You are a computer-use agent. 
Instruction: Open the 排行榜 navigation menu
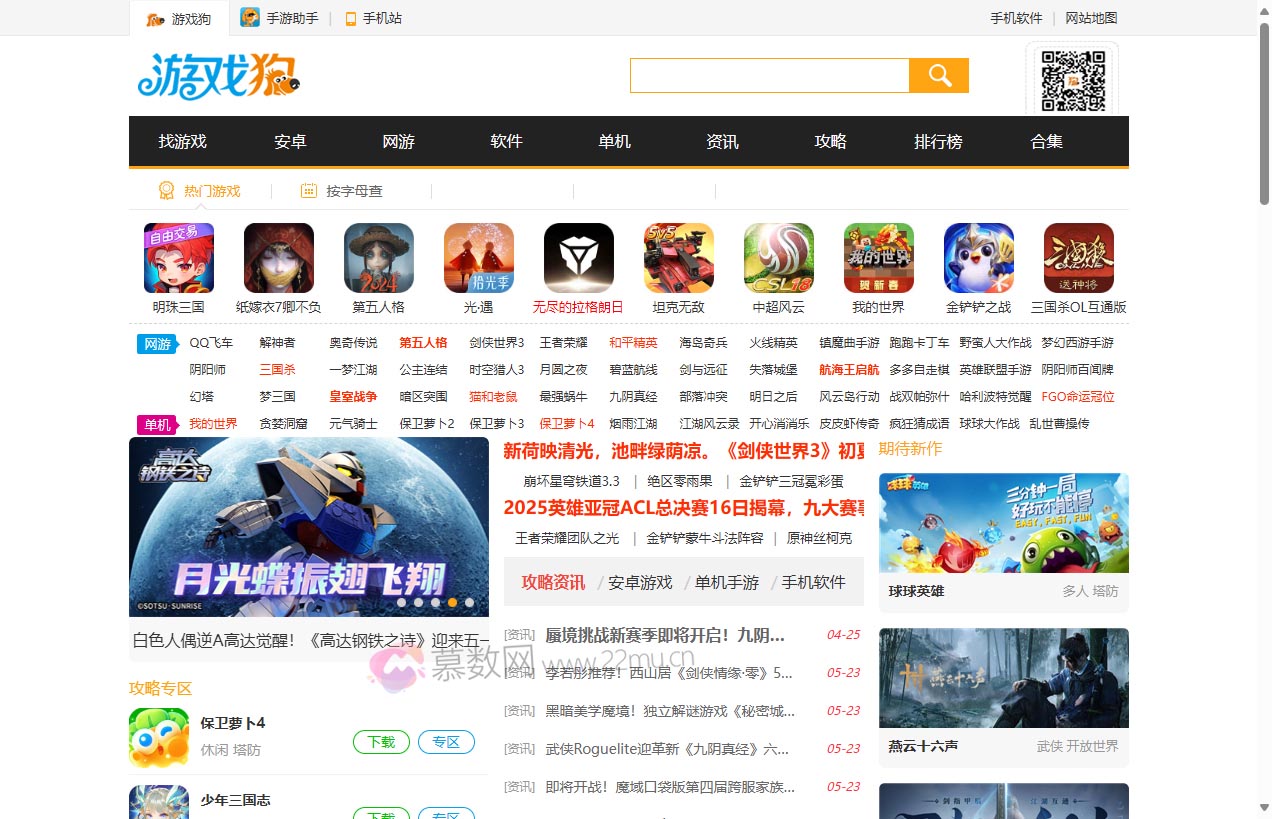(937, 142)
